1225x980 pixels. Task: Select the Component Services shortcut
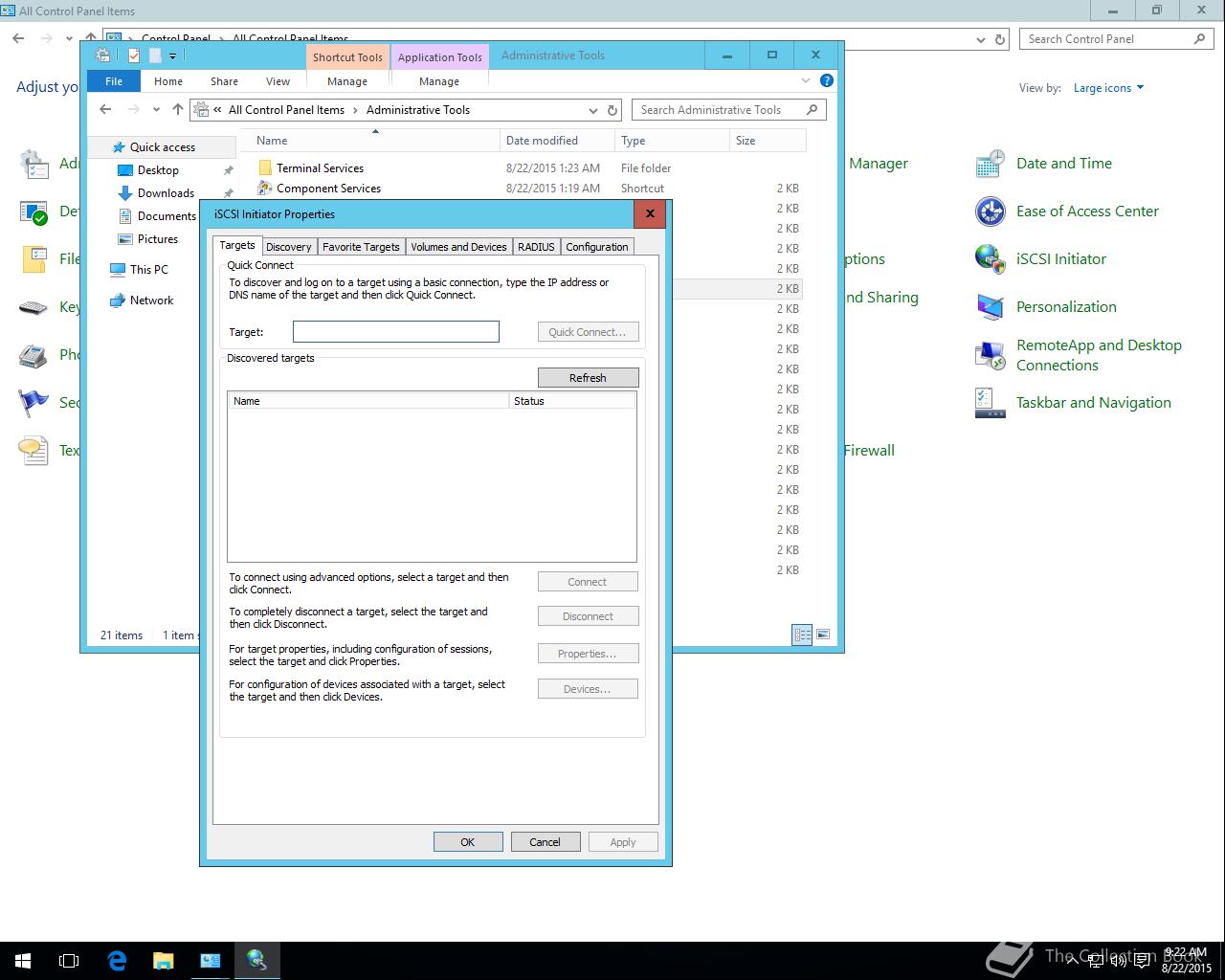coord(328,189)
